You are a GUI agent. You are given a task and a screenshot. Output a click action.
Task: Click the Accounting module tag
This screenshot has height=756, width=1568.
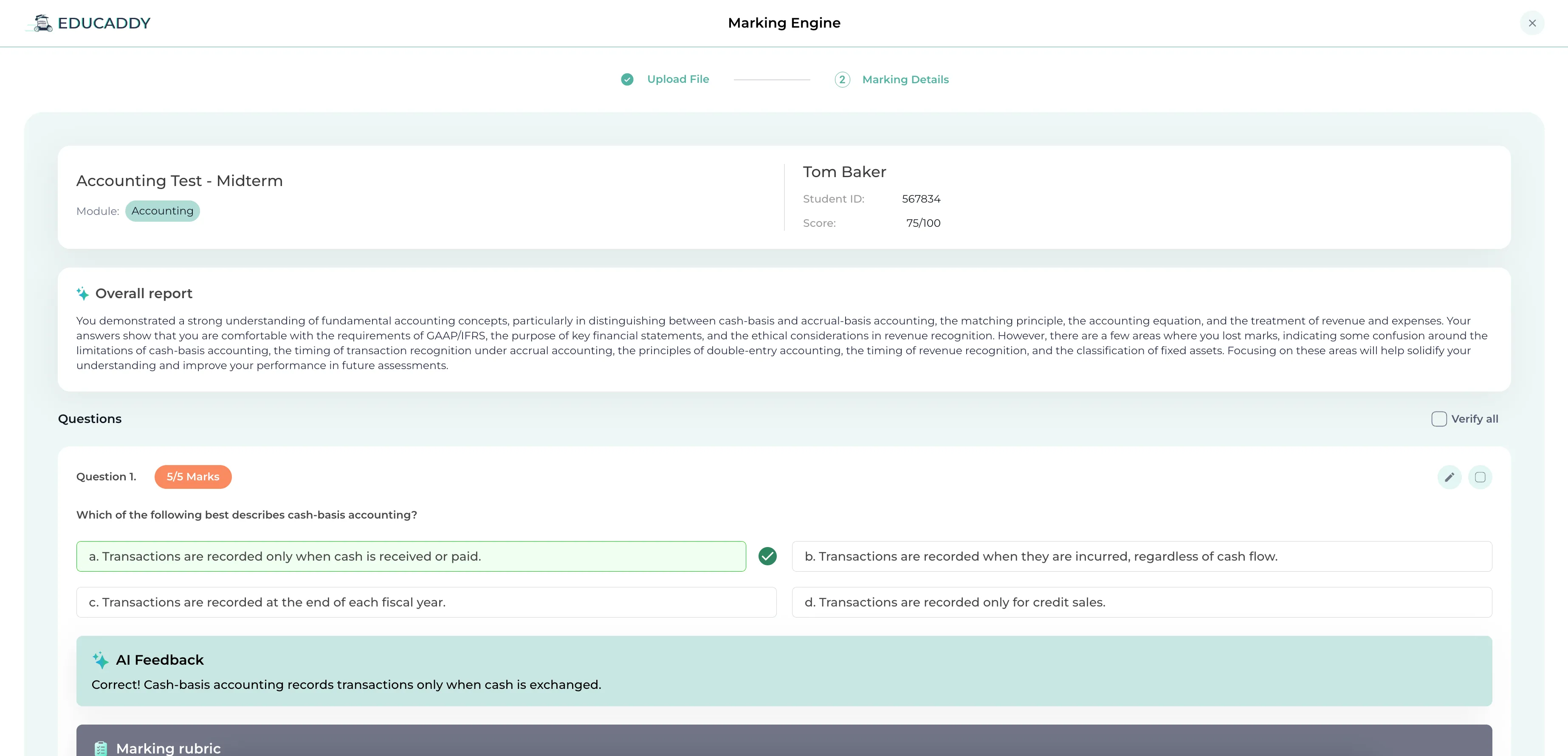162,211
